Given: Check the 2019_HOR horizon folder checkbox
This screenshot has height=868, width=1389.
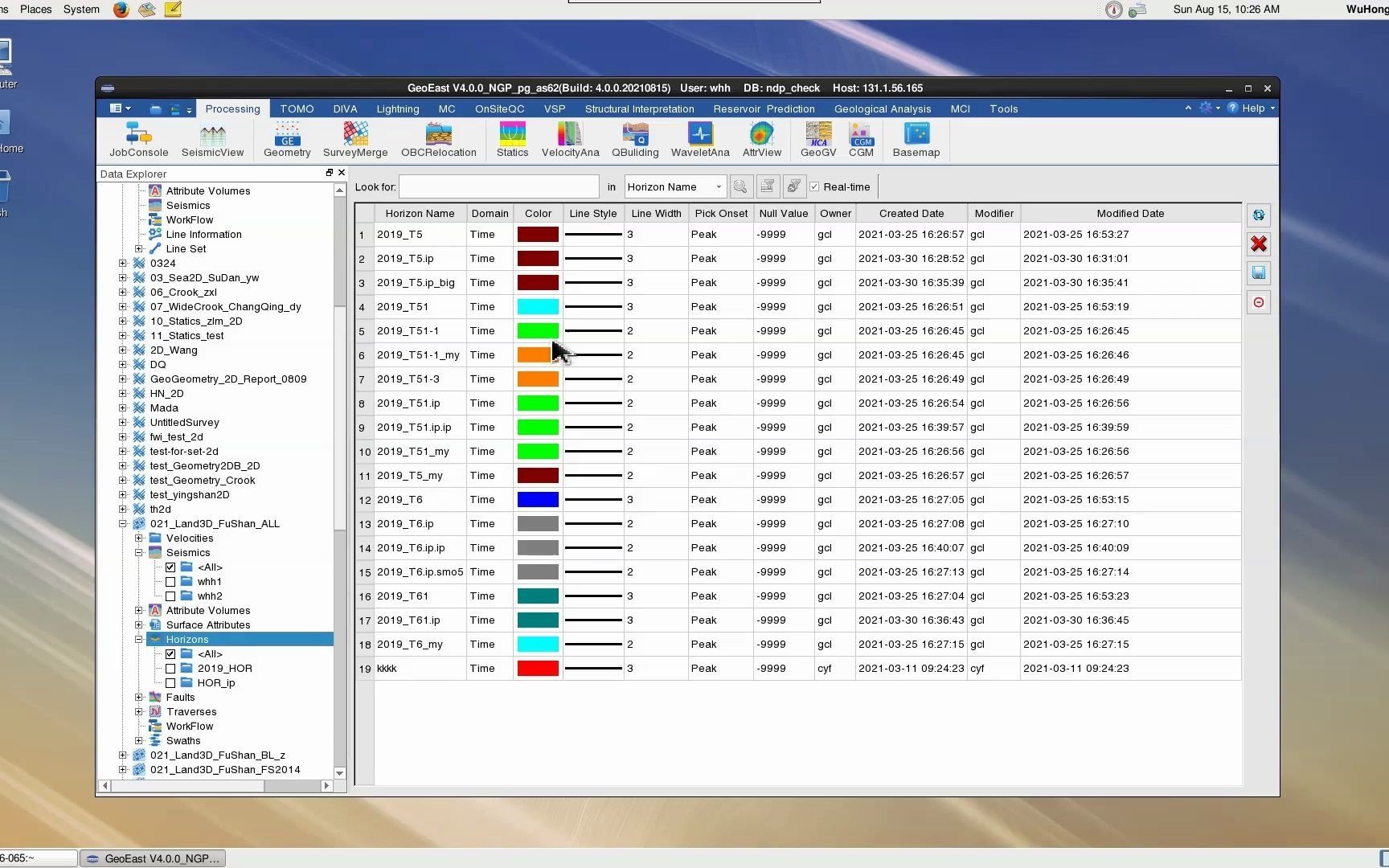Looking at the screenshot, I should pyautogui.click(x=170, y=669).
